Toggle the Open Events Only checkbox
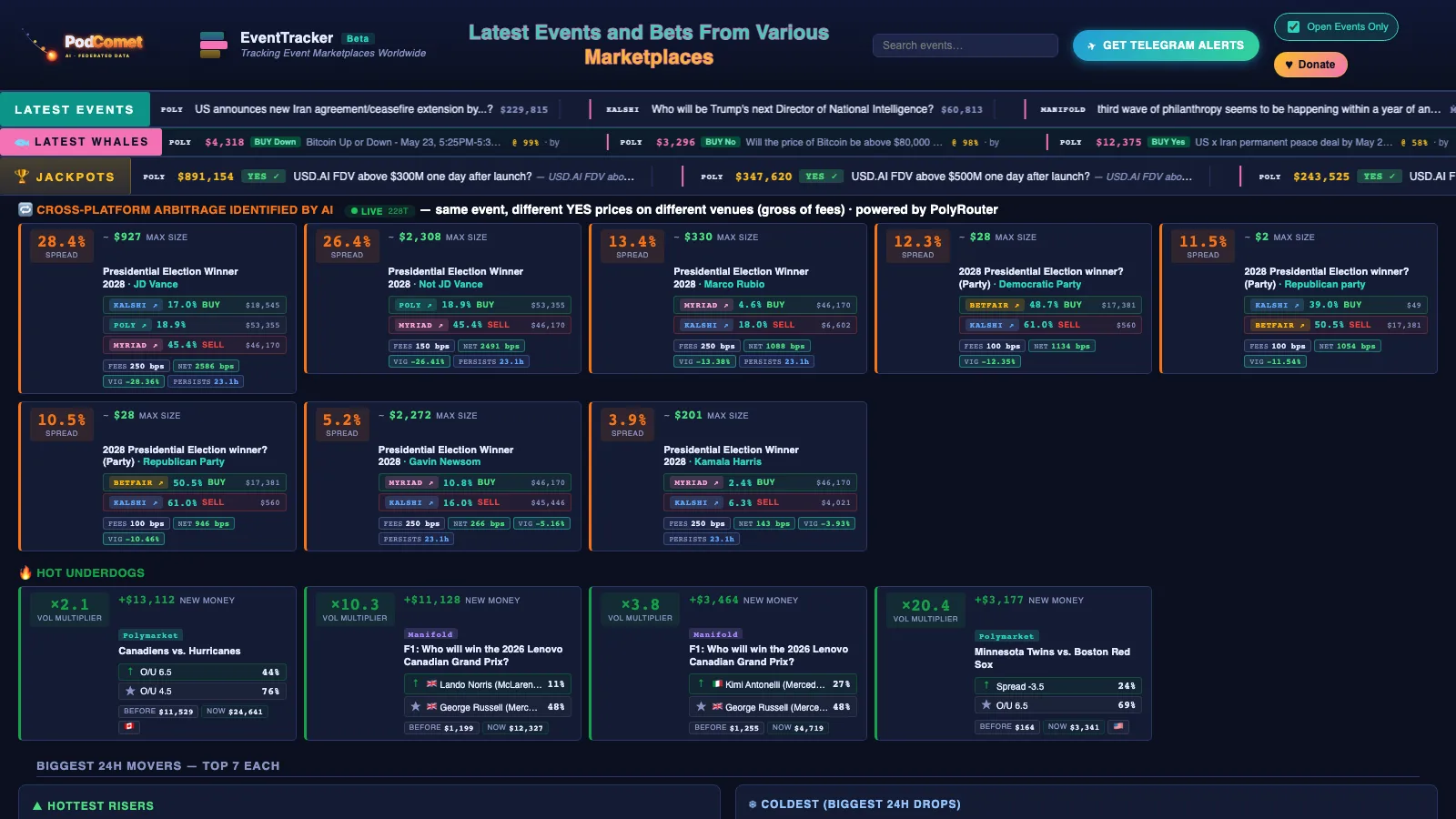Image resolution: width=1456 pixels, height=819 pixels. (1293, 26)
